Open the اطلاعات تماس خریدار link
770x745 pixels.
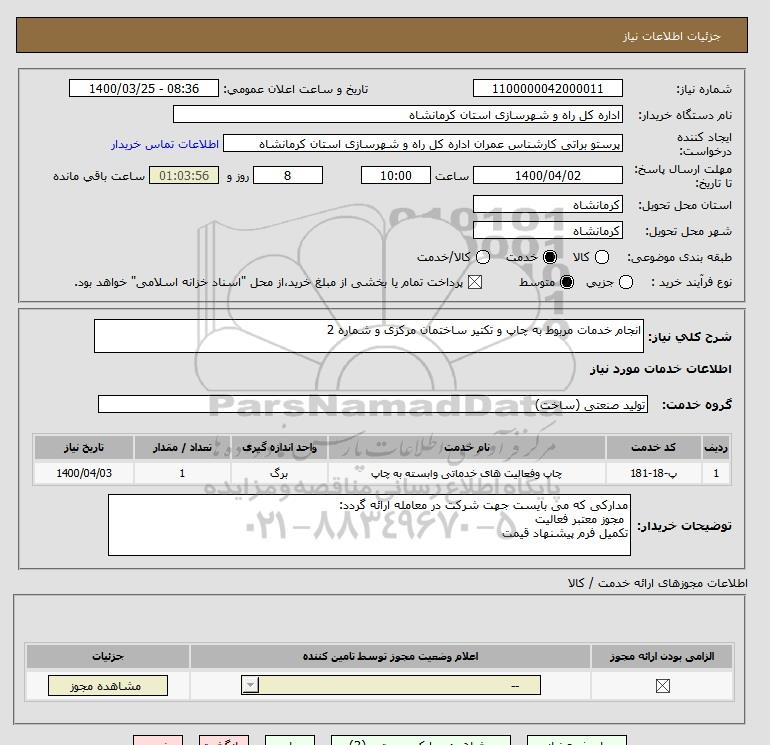pyautogui.click(x=165, y=144)
